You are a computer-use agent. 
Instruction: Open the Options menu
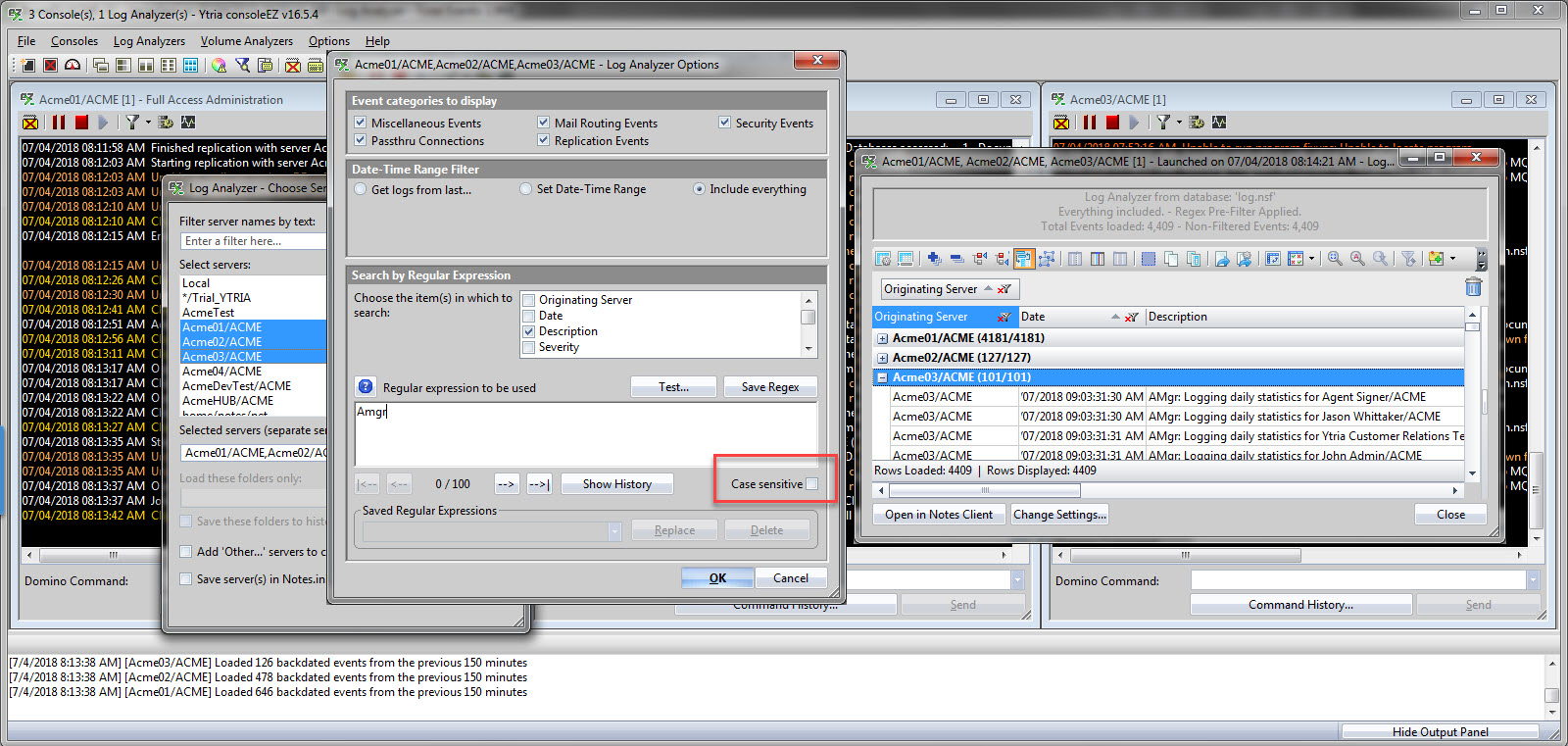tap(329, 41)
